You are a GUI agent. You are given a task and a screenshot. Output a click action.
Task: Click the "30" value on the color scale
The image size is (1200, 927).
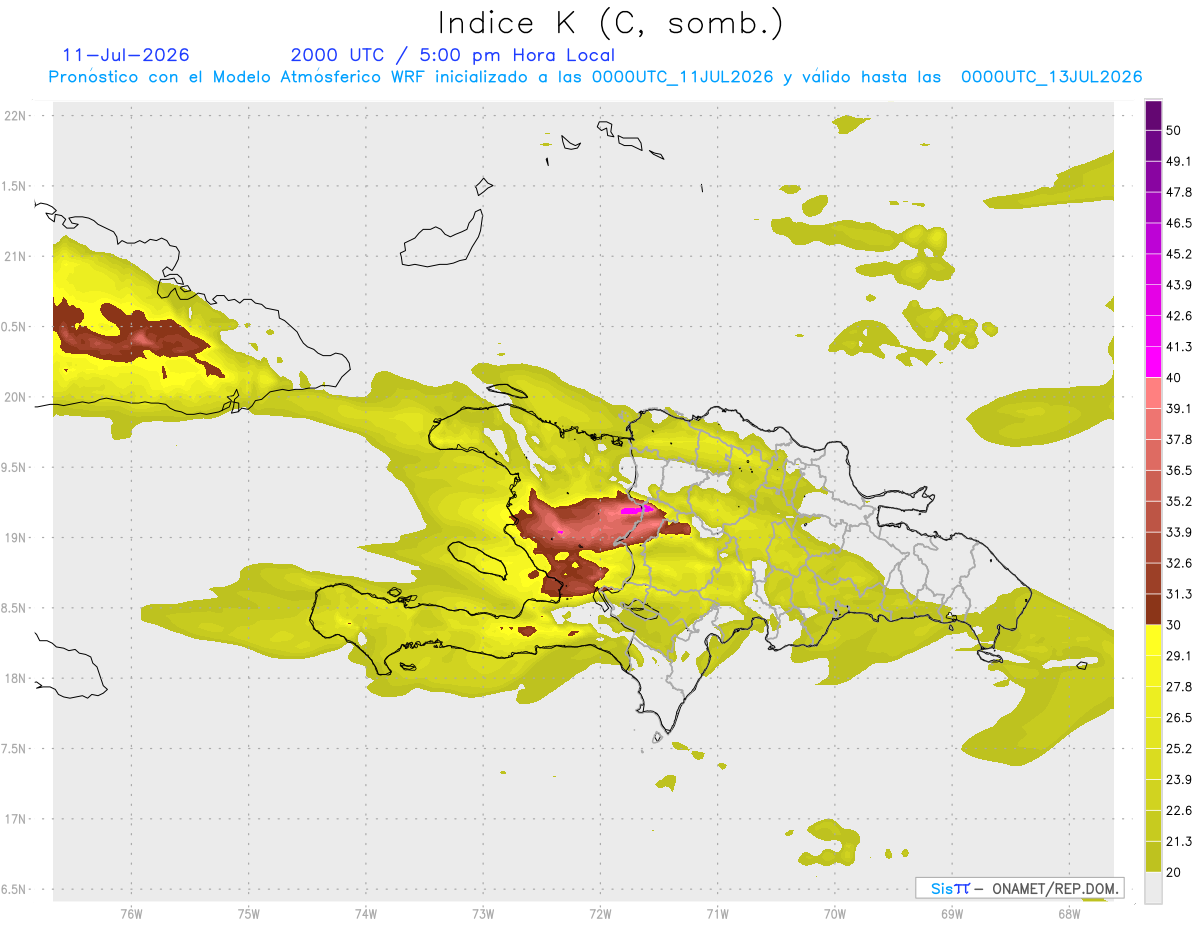(1175, 625)
